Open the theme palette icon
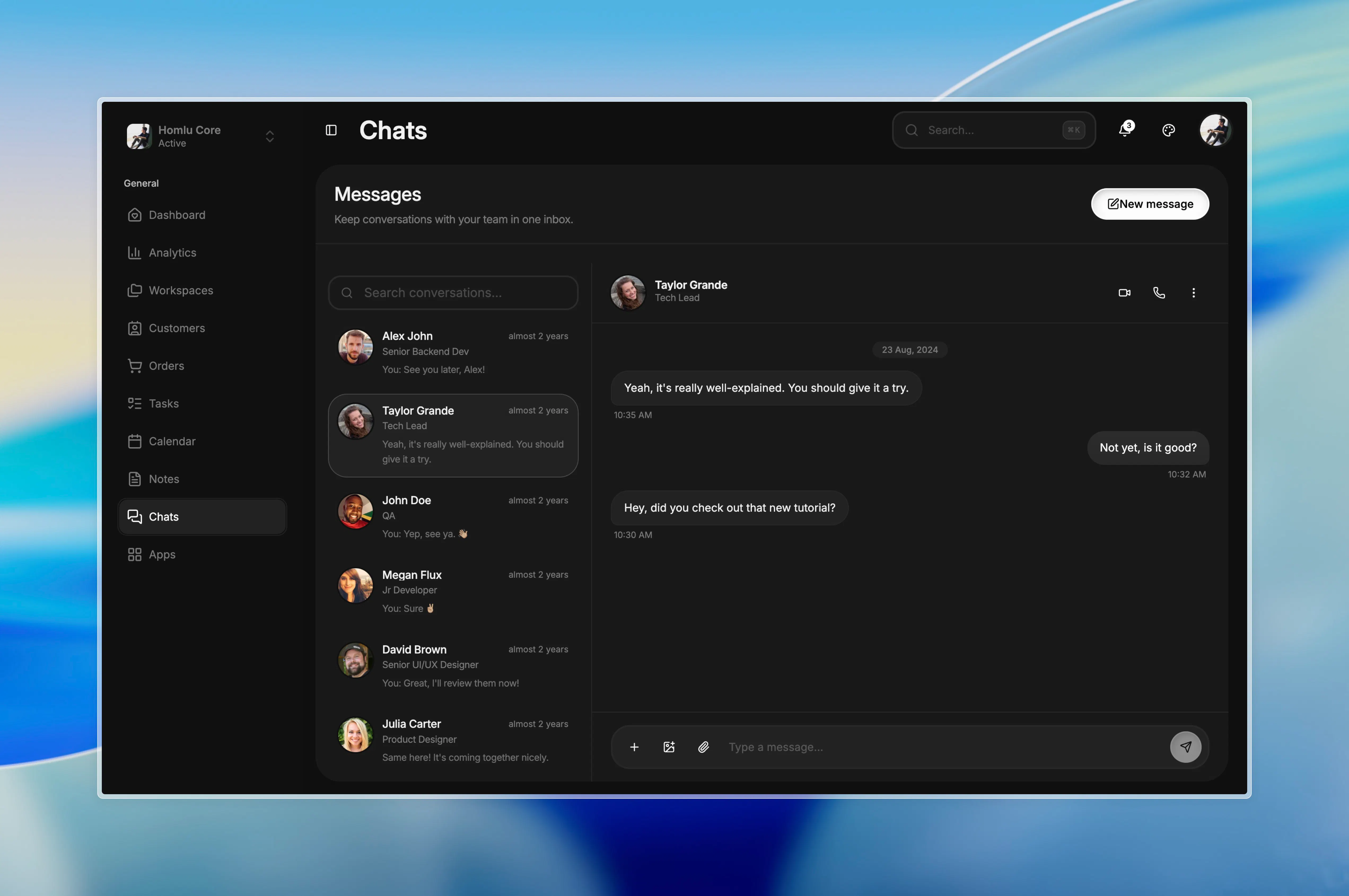Screen dimensions: 1349x896 tap(1168, 130)
